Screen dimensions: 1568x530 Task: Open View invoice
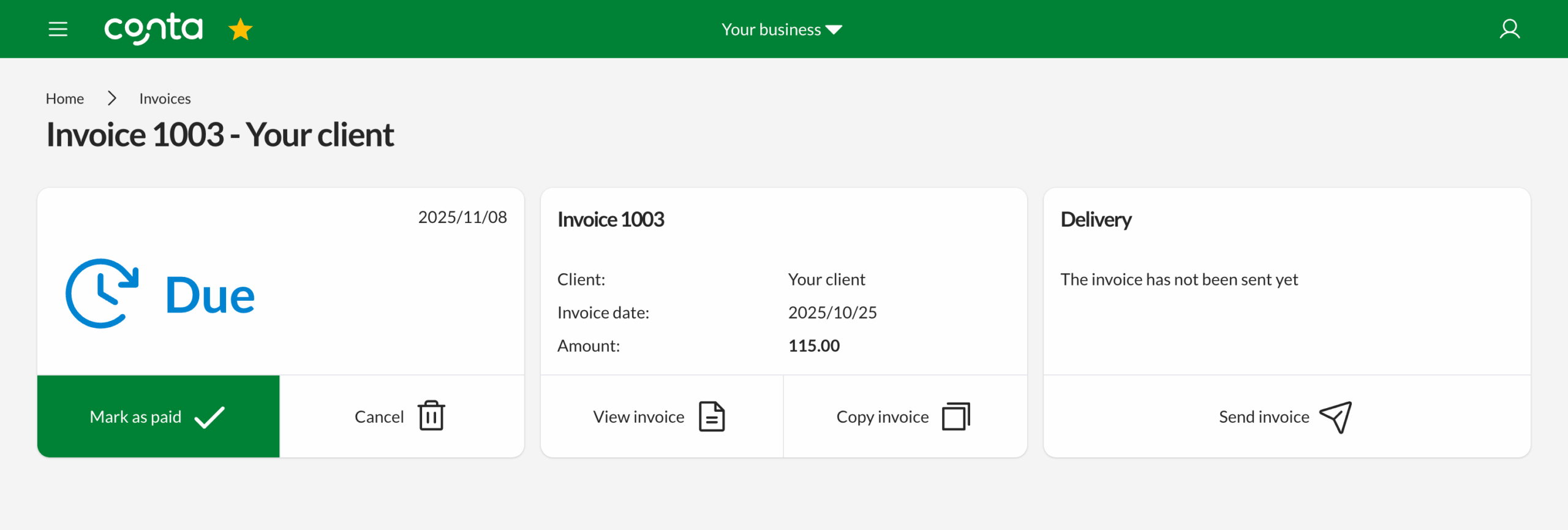pyautogui.click(x=661, y=417)
